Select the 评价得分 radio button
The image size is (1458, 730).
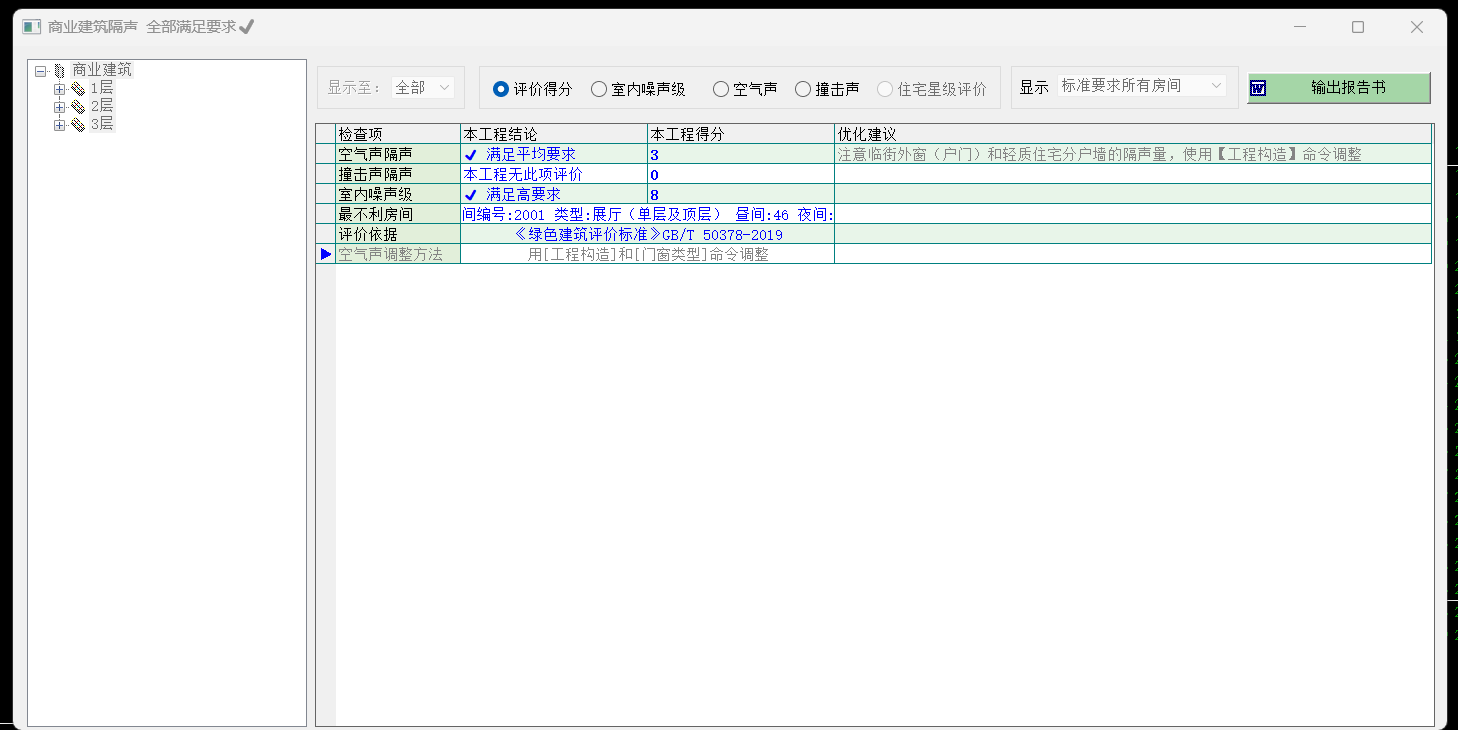coord(501,89)
